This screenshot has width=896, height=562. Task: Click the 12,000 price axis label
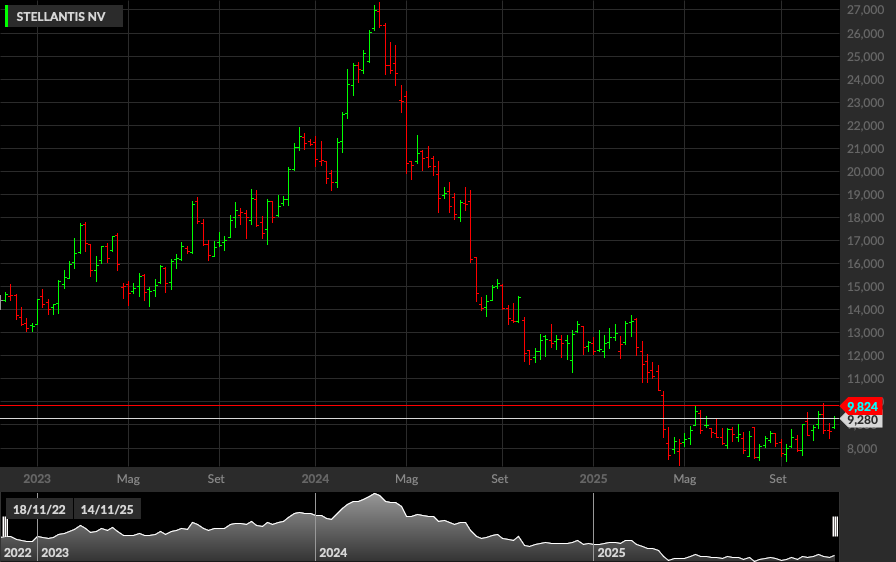click(x=865, y=356)
